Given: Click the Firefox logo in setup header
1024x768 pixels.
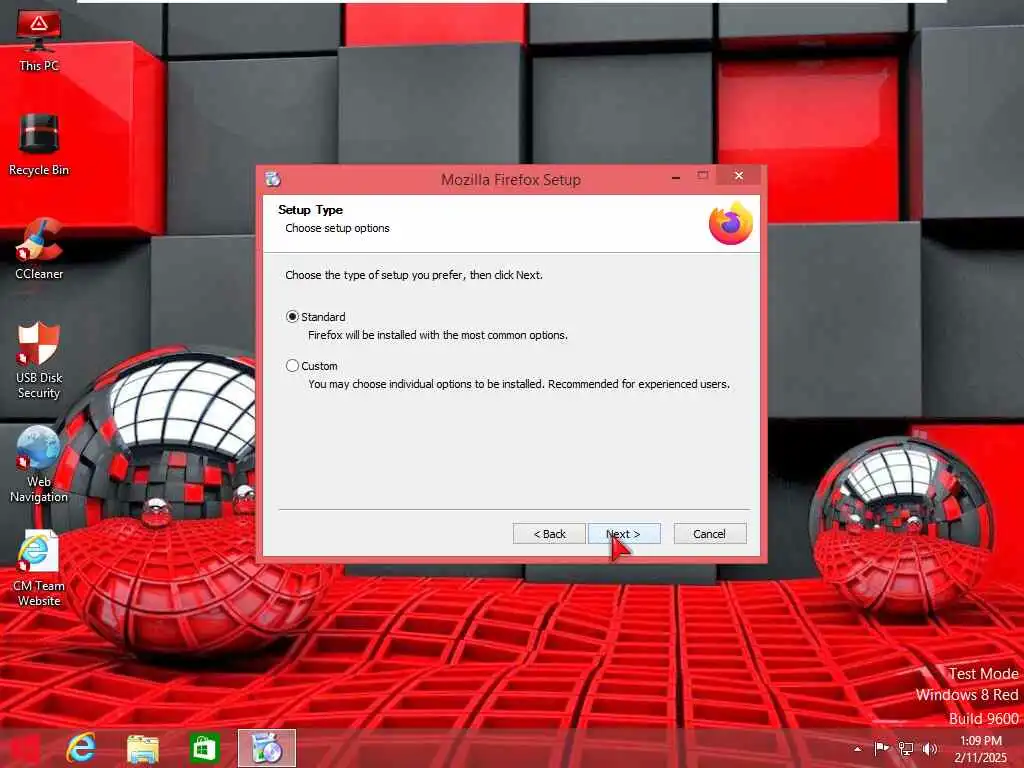Looking at the screenshot, I should [x=731, y=223].
